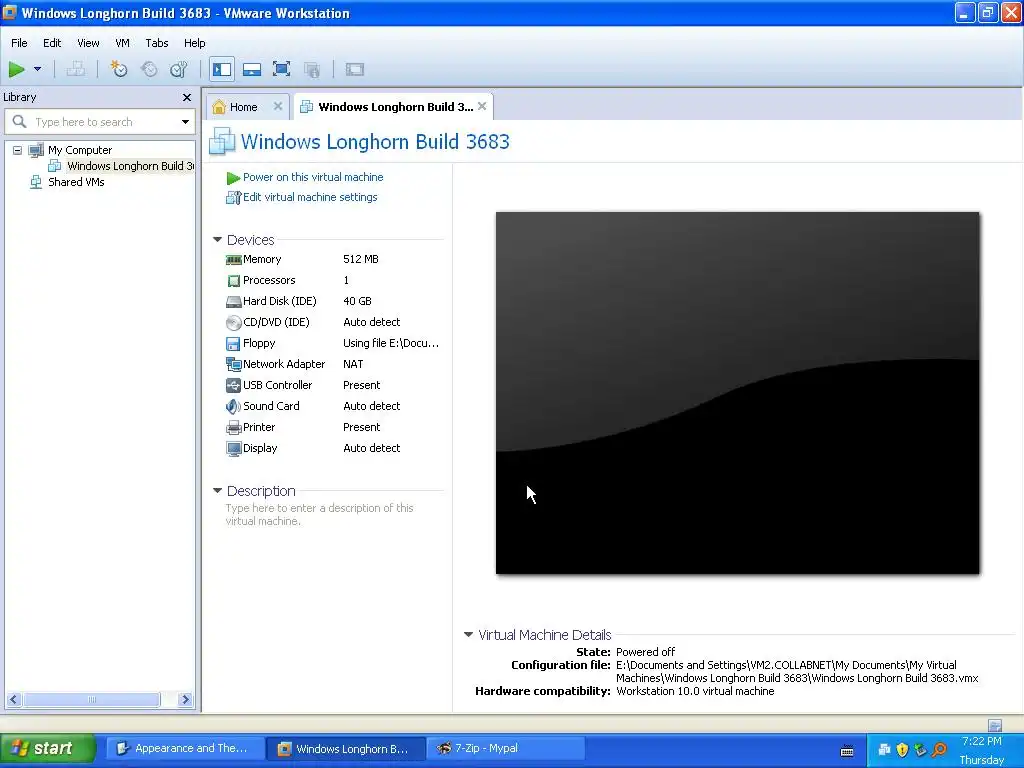Click the library search field

click(101, 122)
